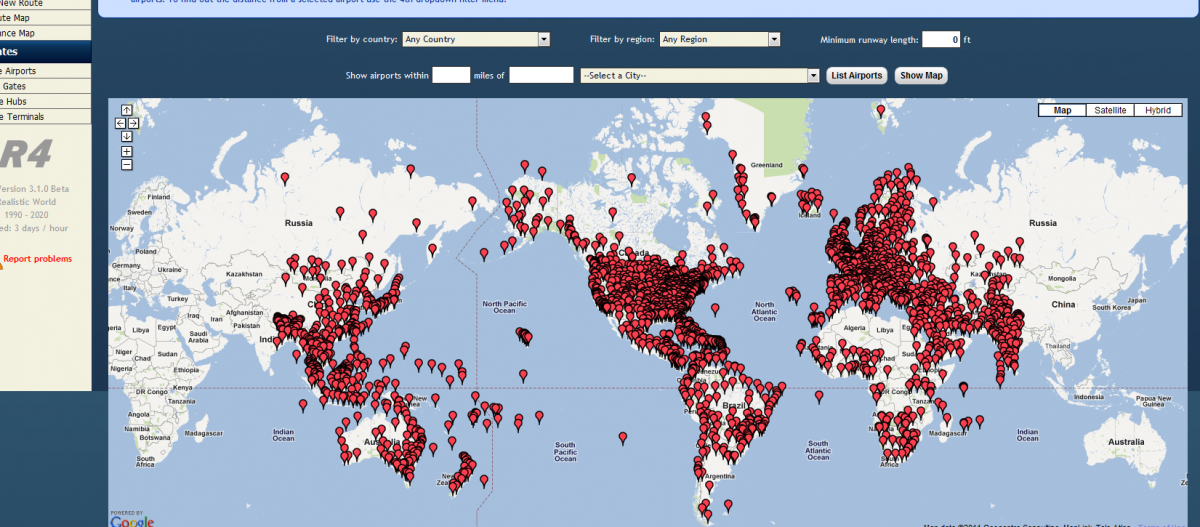Zoom in using the map plus button

point(127,151)
